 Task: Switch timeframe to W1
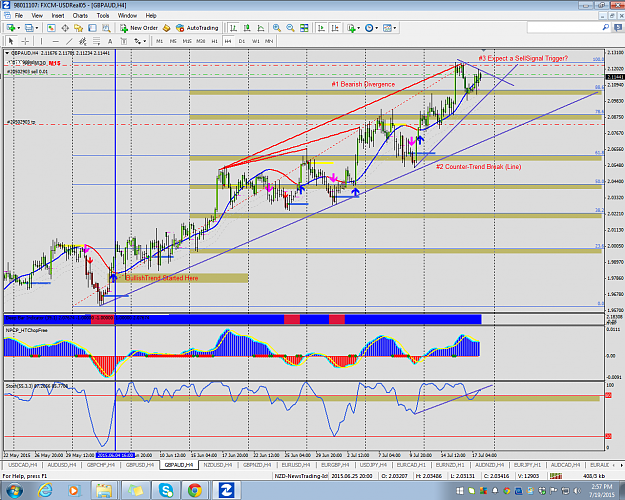pos(256,41)
